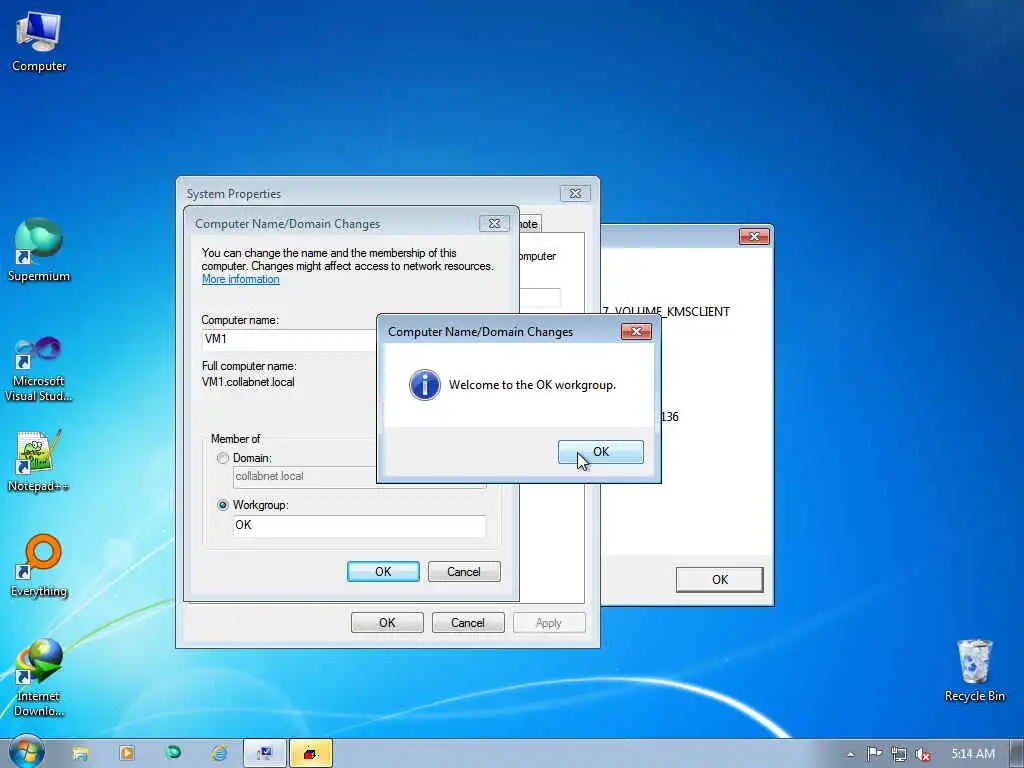Switch to the highlighted yellow taskbar application

point(311,754)
